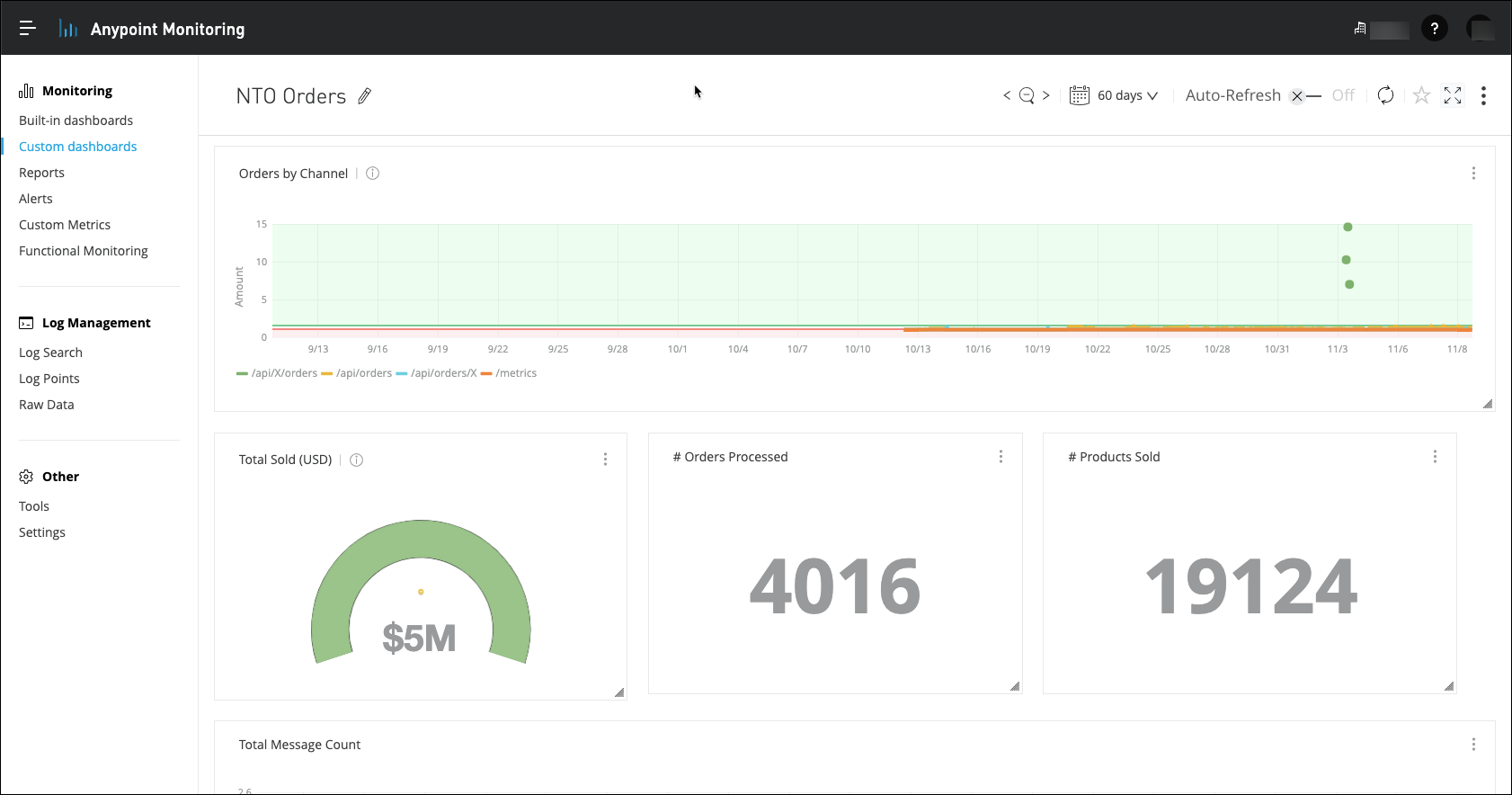Show info for Total Sold (USD)
The image size is (1512, 795).
coord(356,460)
